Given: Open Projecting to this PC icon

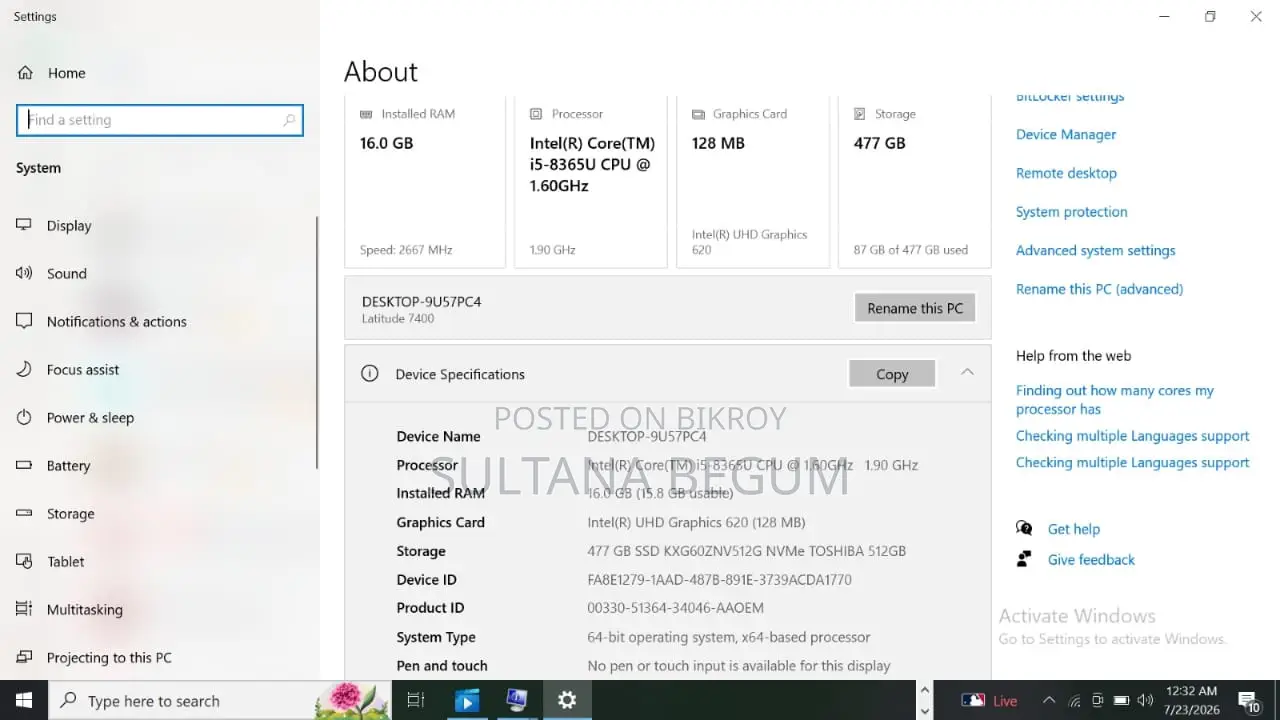Looking at the screenshot, I should (x=24, y=657).
